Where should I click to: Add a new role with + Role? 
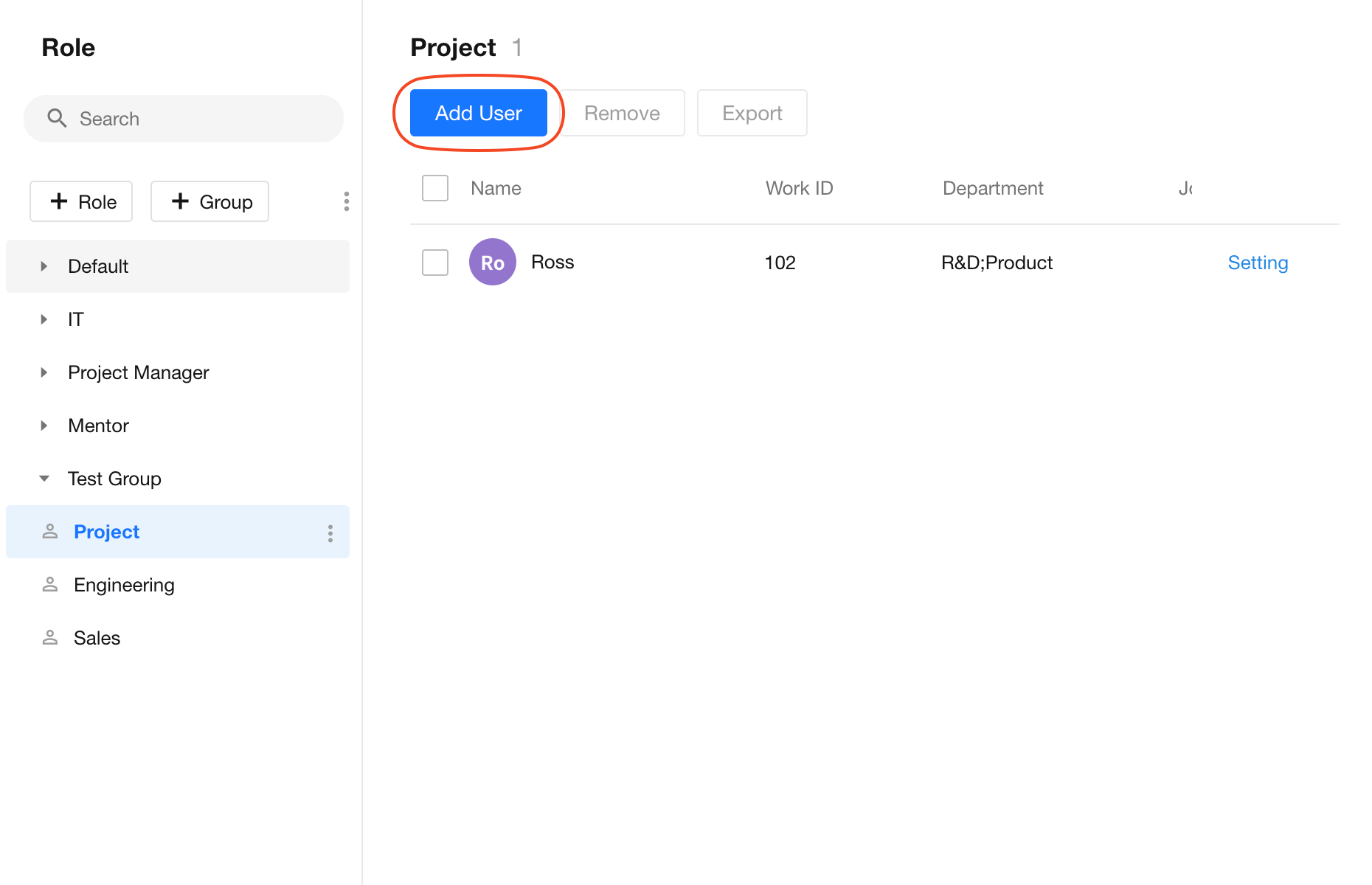pos(81,201)
